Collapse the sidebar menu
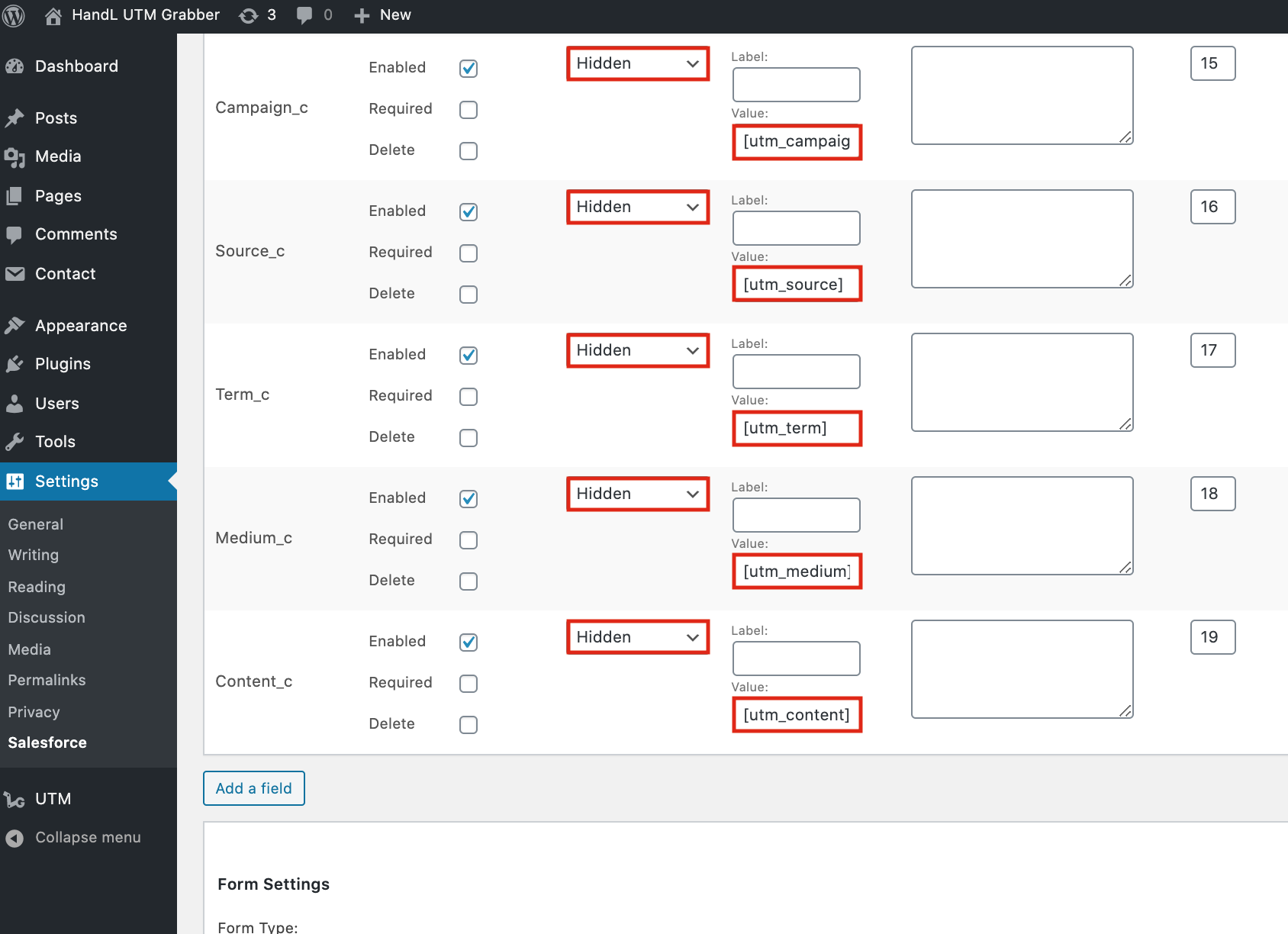Image resolution: width=1288 pixels, height=934 pixels. tap(87, 837)
